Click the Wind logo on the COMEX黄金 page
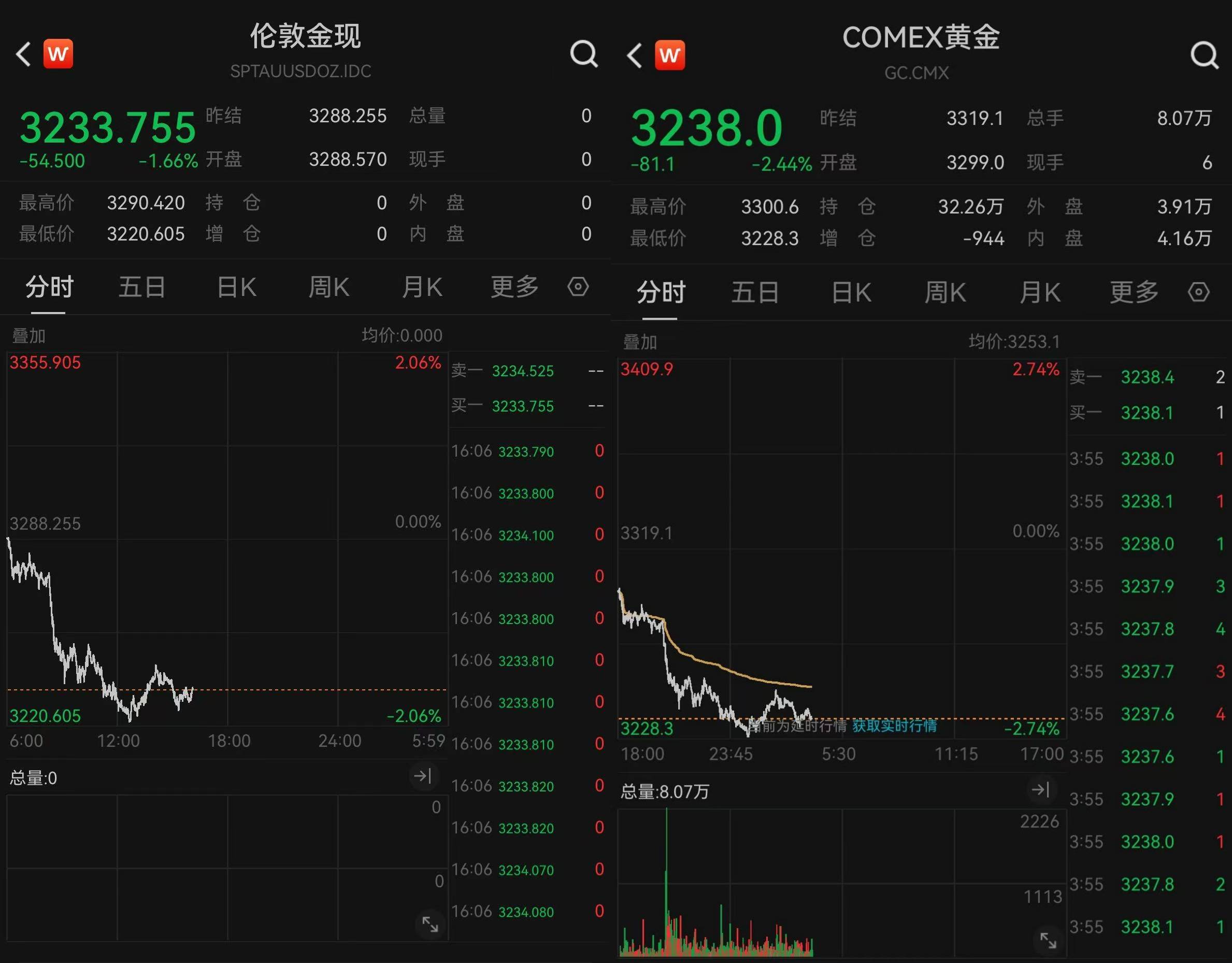This screenshot has width=1232, height=963. [669, 55]
